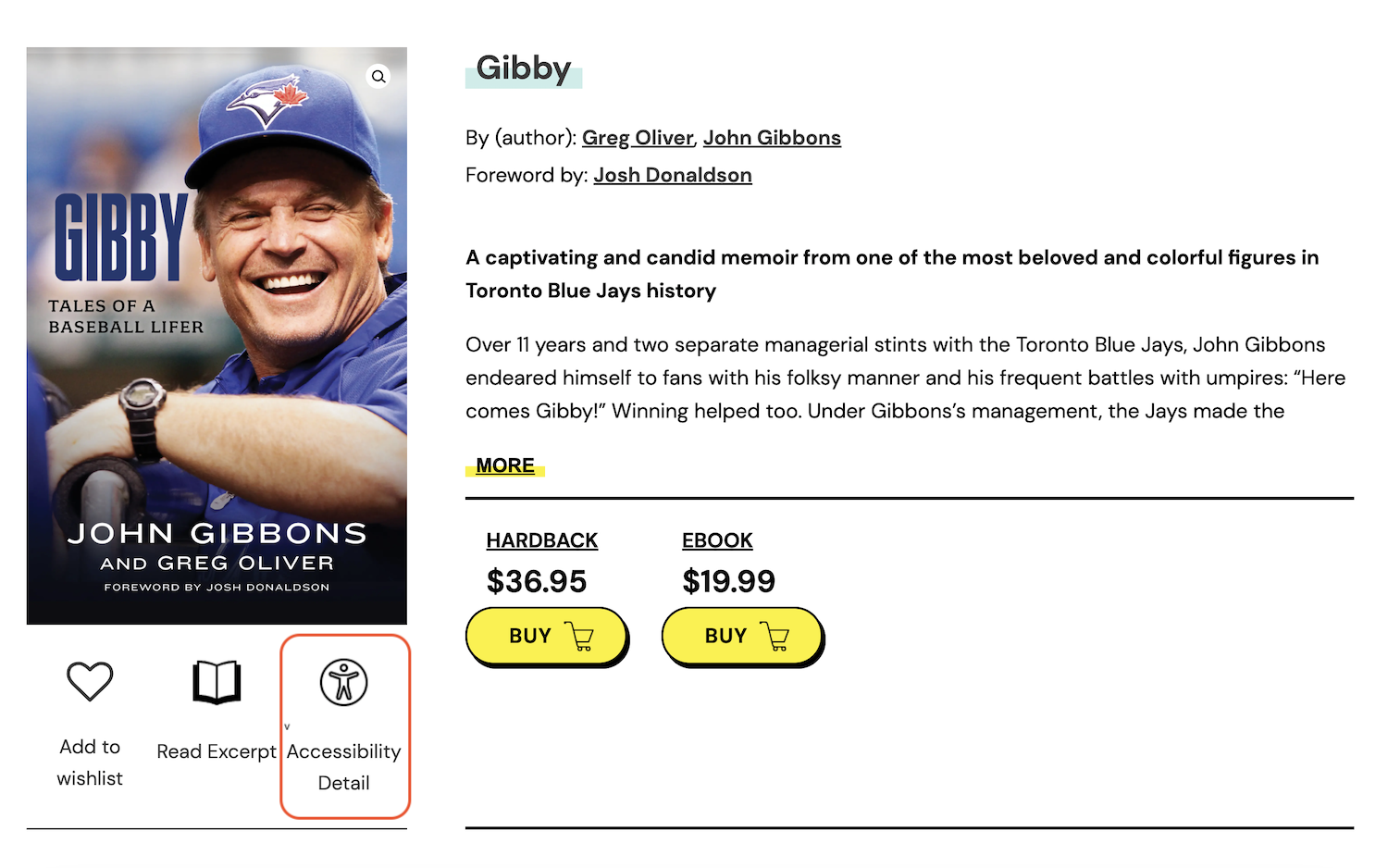
Task: Visit Josh Donaldson foreword link
Action: click(x=673, y=175)
